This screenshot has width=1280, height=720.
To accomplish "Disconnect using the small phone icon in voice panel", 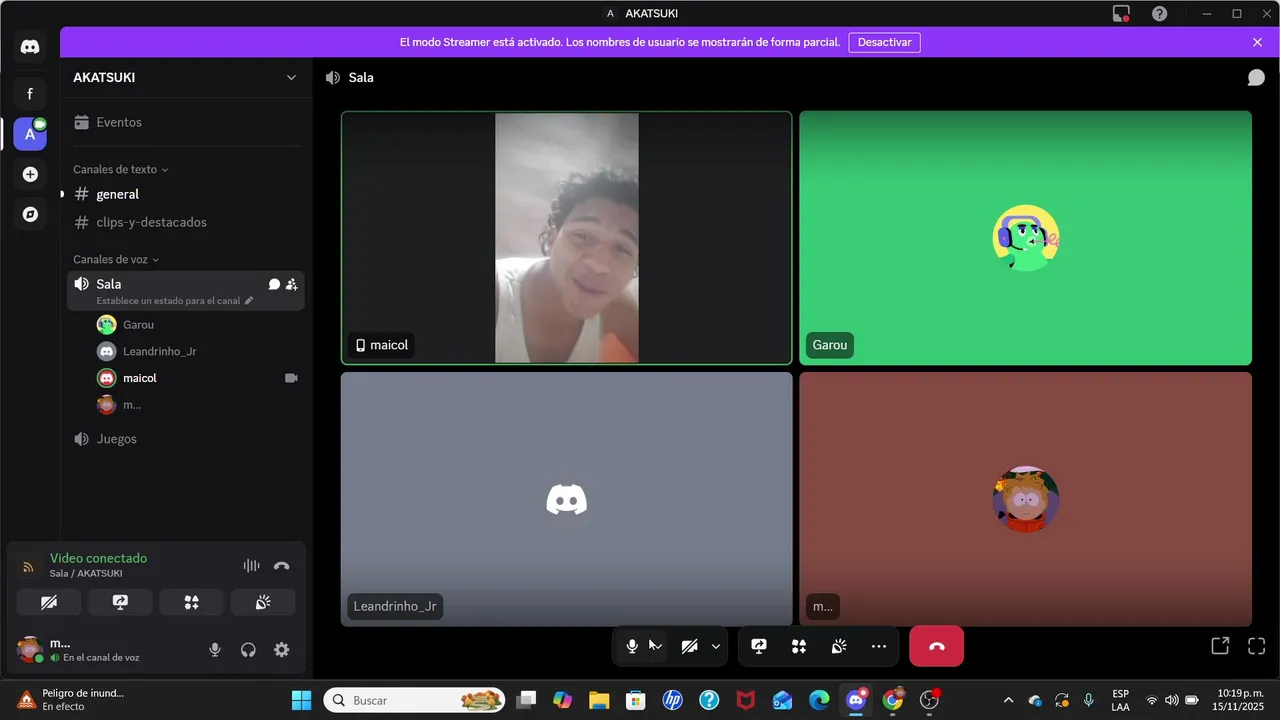I will (282, 566).
